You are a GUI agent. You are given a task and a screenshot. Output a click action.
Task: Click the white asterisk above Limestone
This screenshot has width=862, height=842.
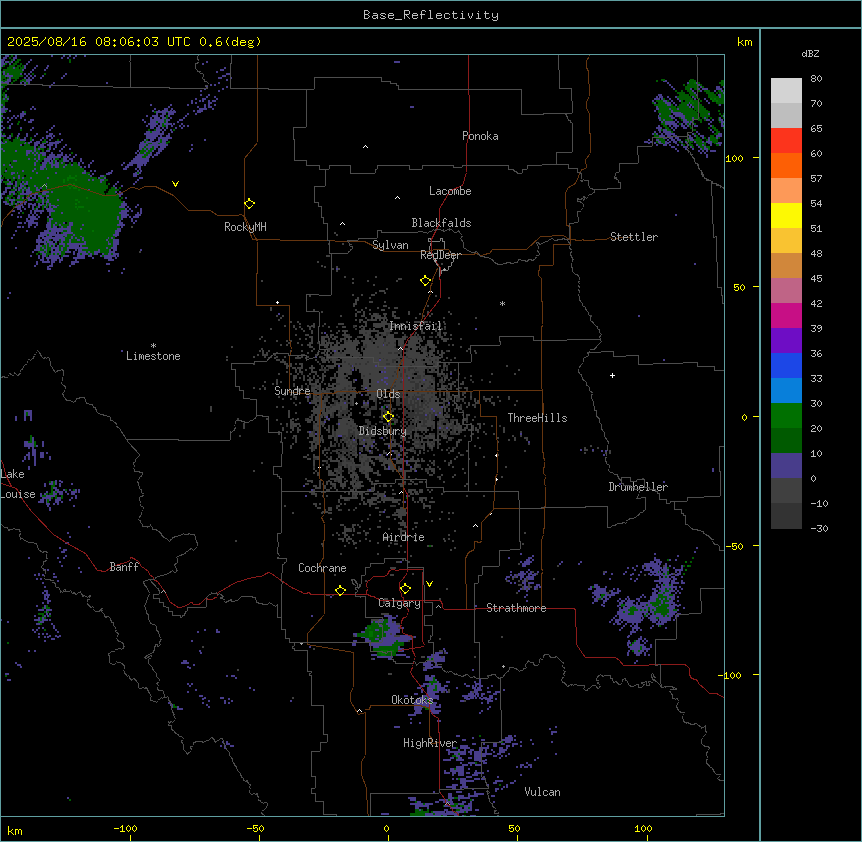pyautogui.click(x=153, y=346)
